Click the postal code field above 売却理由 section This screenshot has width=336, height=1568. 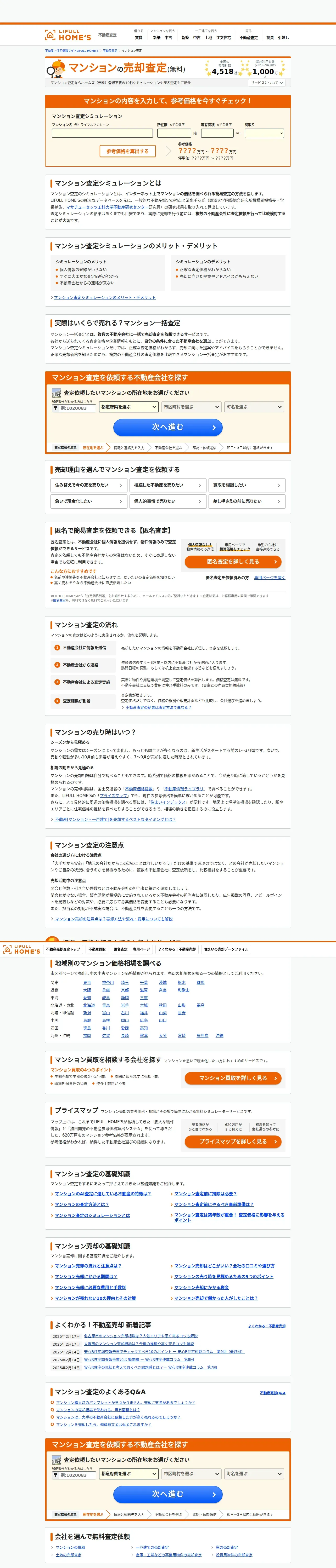click(x=73, y=408)
